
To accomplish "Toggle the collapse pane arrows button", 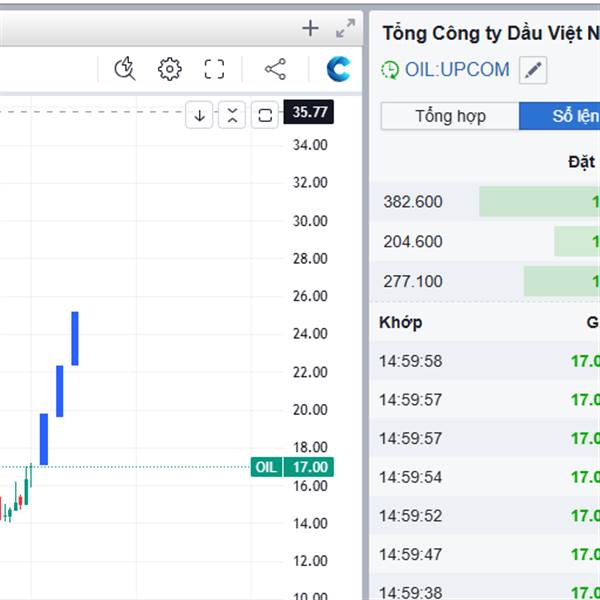I will click(232, 115).
